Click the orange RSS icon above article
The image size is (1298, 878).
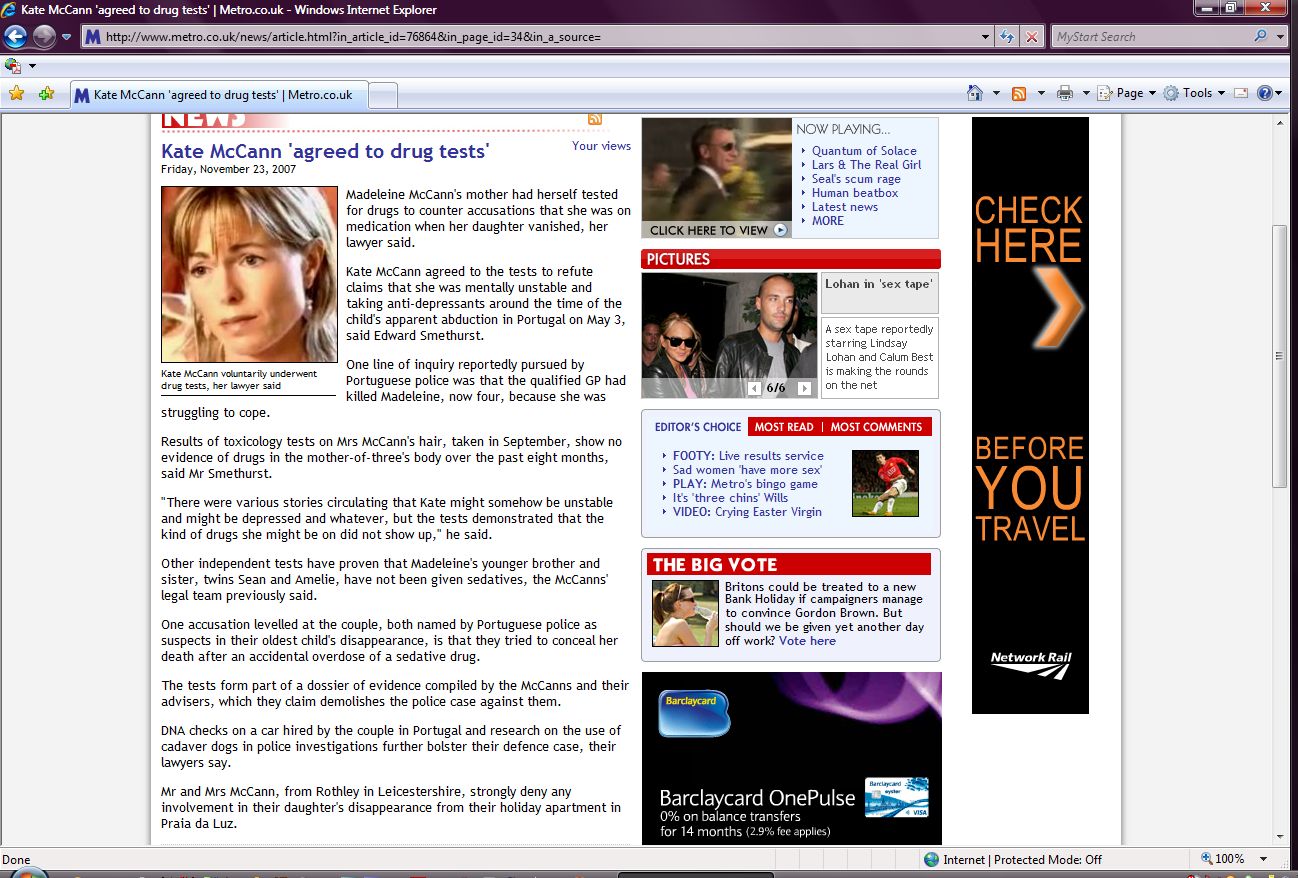pyautogui.click(x=595, y=120)
